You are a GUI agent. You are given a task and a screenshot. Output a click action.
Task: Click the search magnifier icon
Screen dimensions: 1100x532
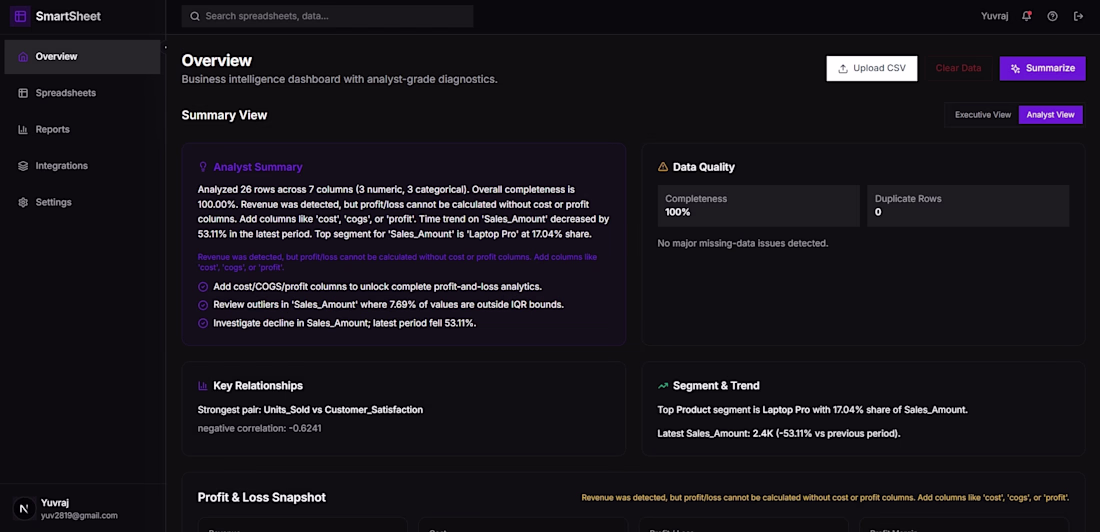194,16
